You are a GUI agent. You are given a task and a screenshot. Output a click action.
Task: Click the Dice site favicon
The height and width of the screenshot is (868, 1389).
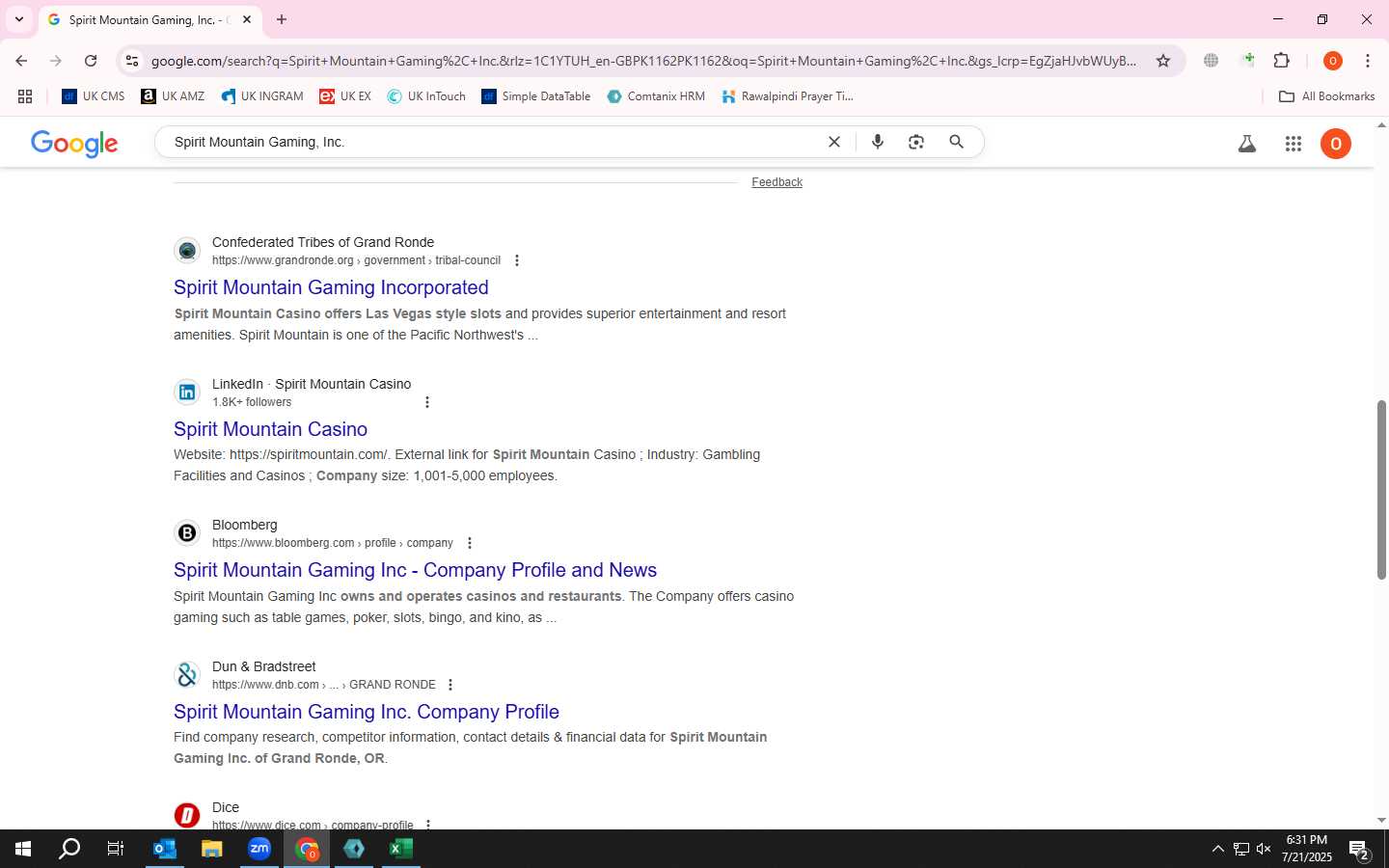[x=187, y=816]
